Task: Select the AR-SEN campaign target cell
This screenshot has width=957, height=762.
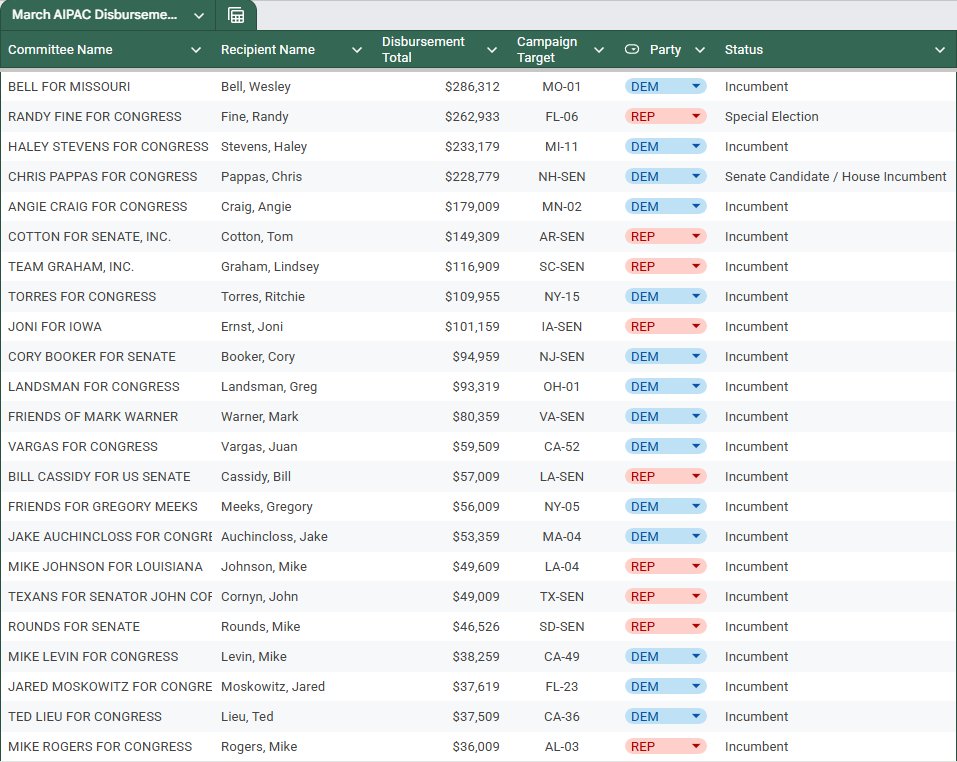Action: [562, 236]
